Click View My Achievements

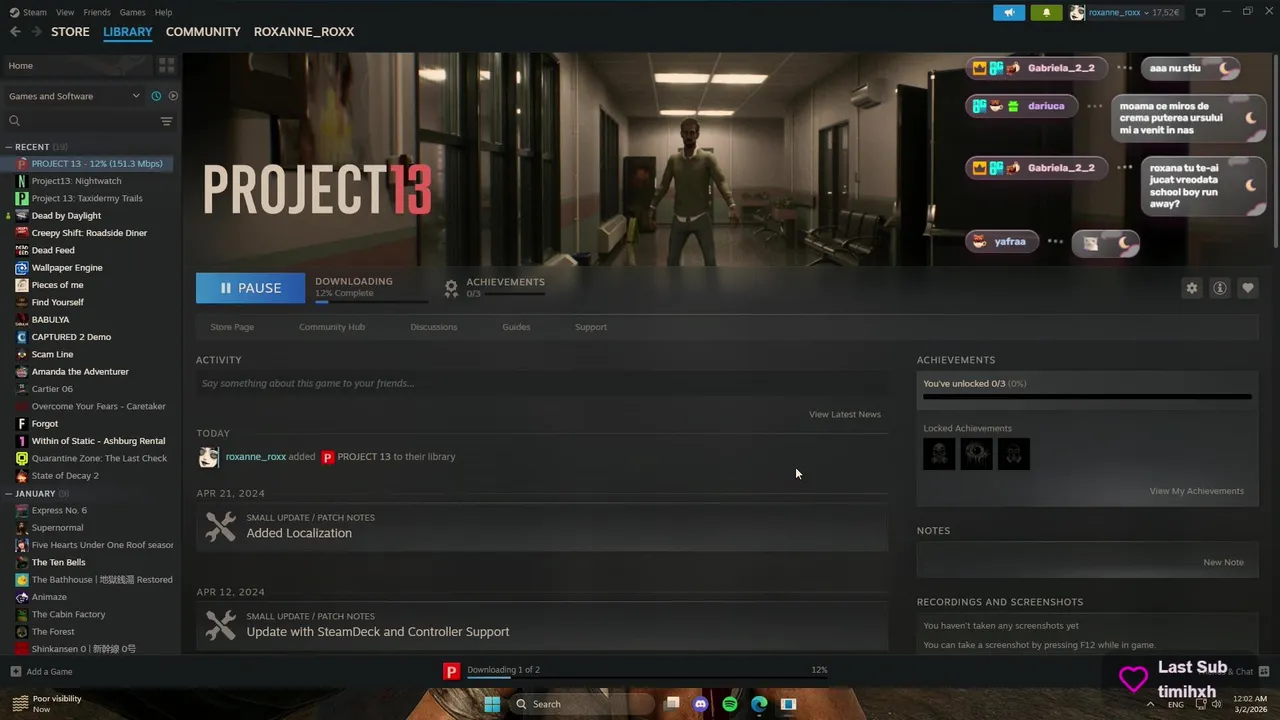[1196, 491]
